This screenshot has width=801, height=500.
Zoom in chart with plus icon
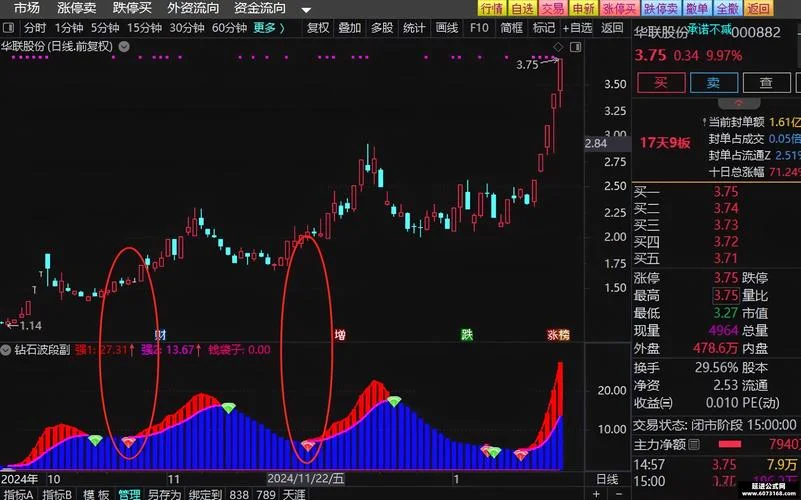[x=596, y=494]
